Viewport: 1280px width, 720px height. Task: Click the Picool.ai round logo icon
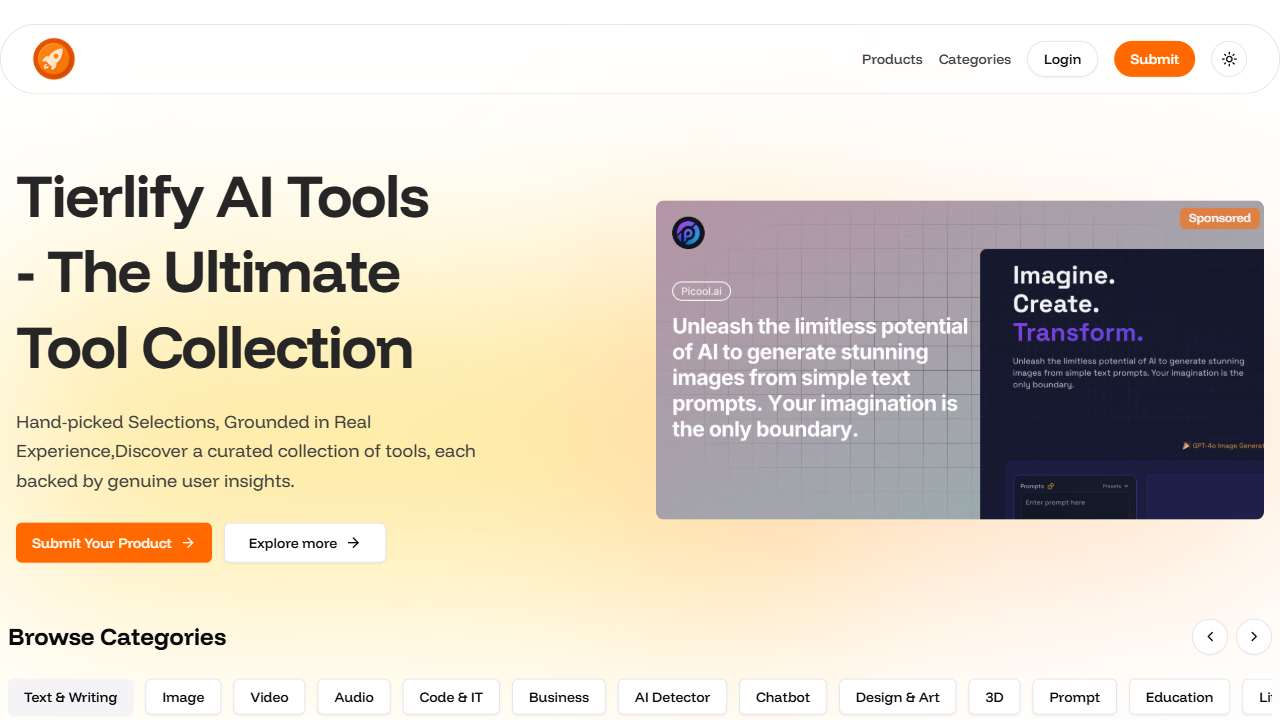(x=688, y=233)
